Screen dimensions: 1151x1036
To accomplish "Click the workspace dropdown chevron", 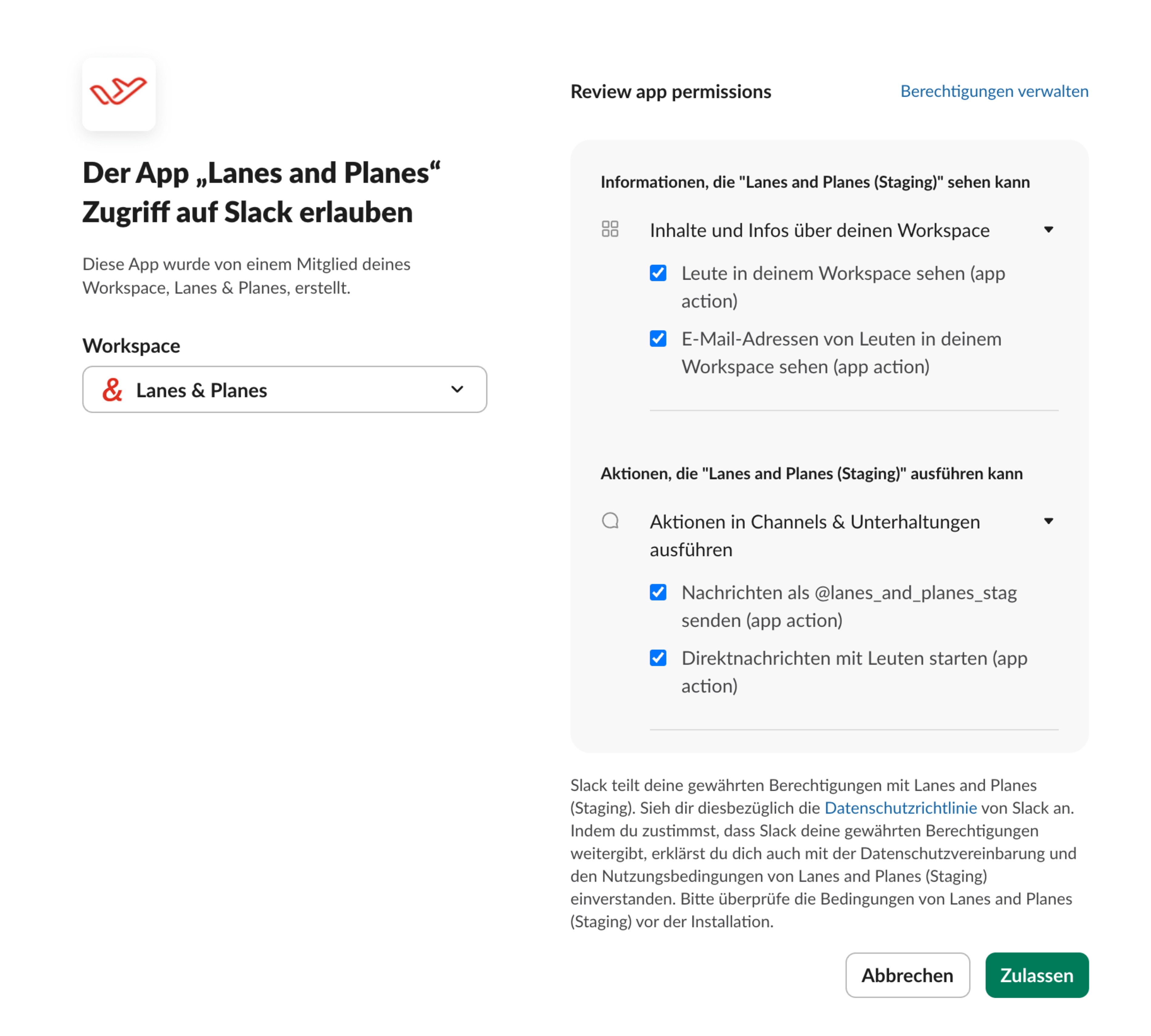I will click(457, 389).
